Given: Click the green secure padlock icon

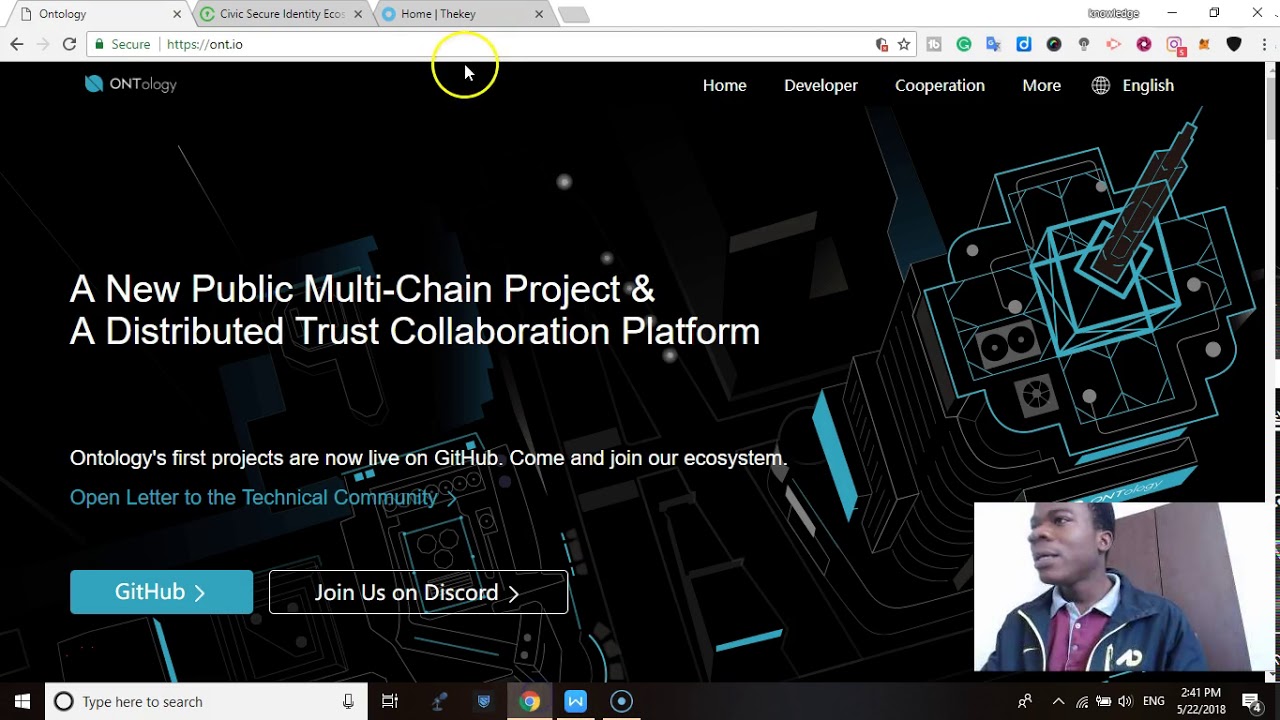Looking at the screenshot, I should [x=99, y=44].
